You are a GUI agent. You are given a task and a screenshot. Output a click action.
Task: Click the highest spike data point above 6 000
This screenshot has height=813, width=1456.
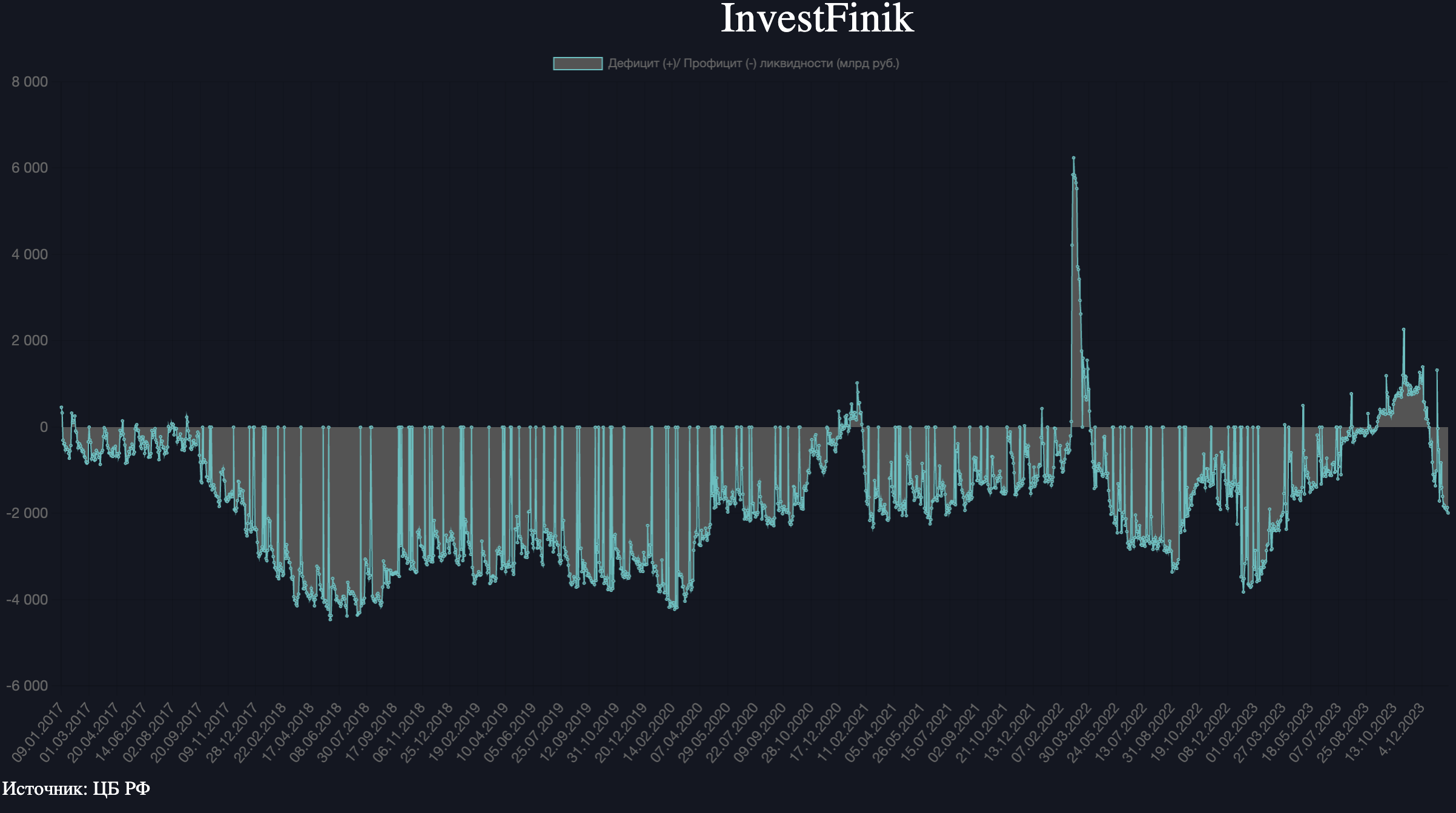tap(1073, 158)
